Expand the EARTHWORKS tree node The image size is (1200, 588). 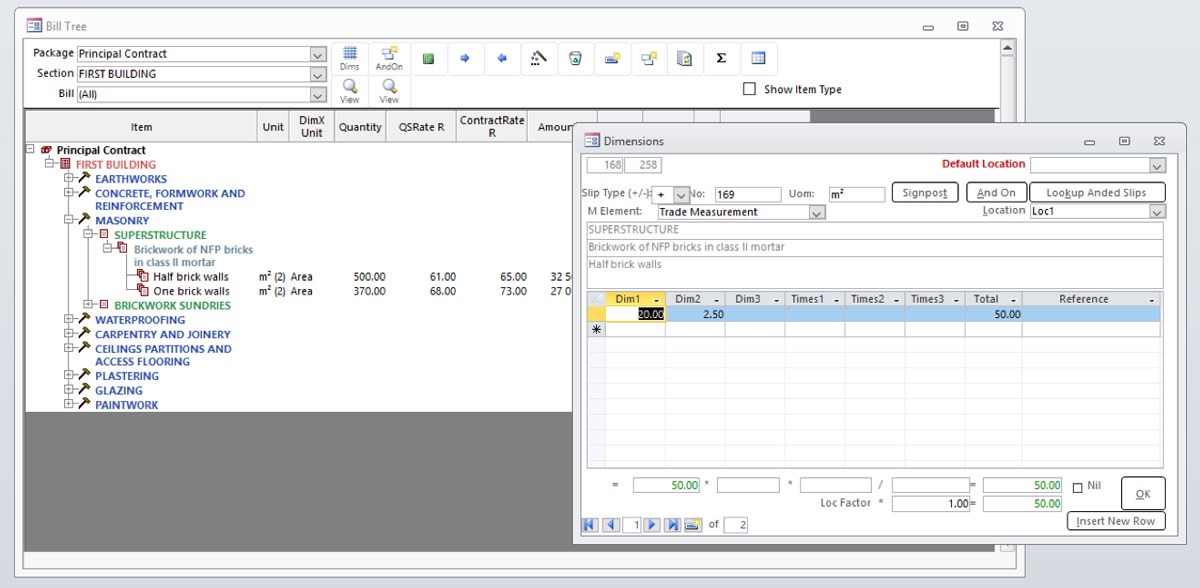pos(69,178)
